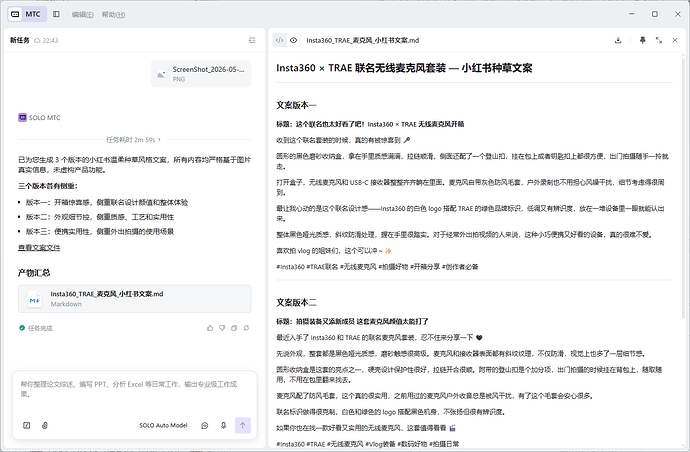Viewport: 690px width, 452px height.
Task: Open the task list icon beside 新任务
Action: click(252, 40)
